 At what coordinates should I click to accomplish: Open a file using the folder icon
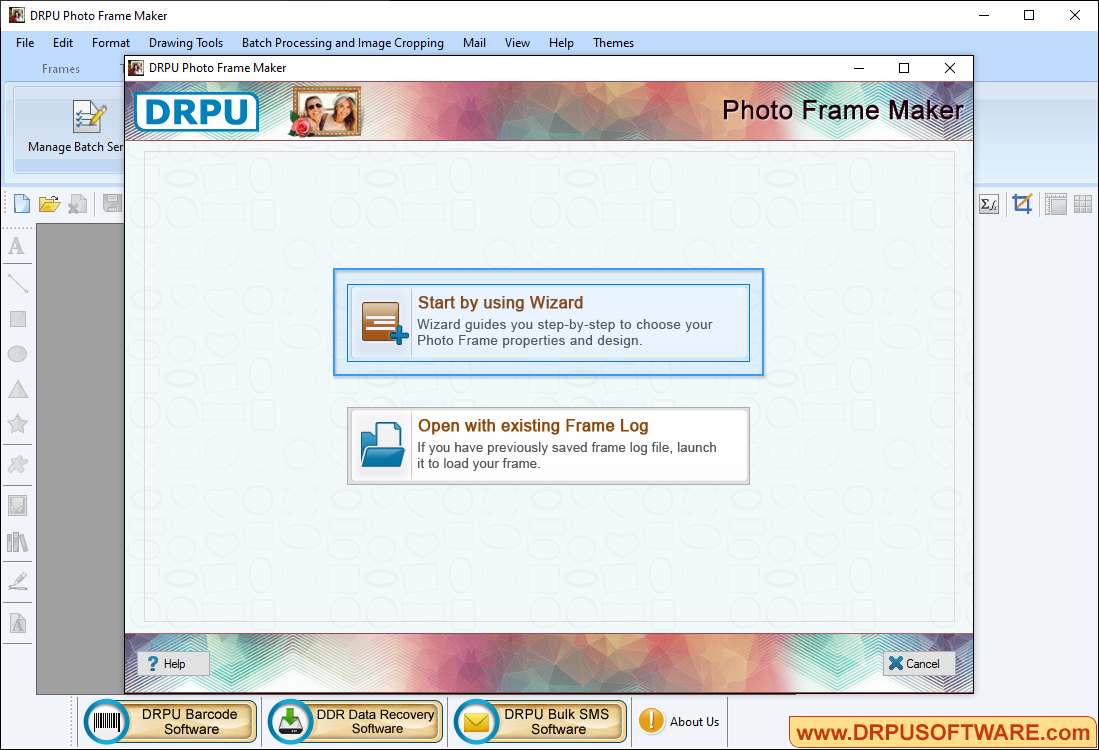click(49, 203)
